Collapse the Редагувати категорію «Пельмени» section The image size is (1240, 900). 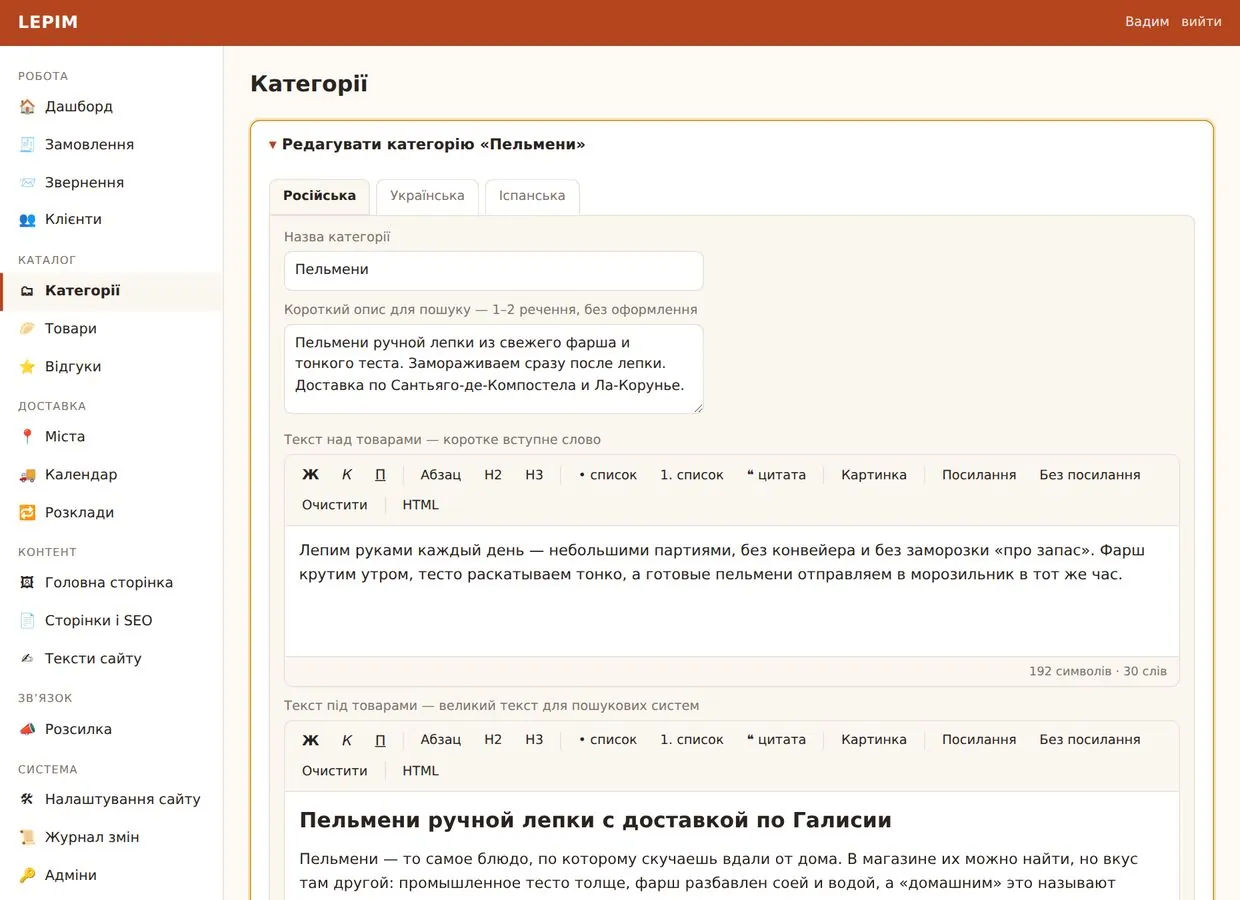pos(427,144)
